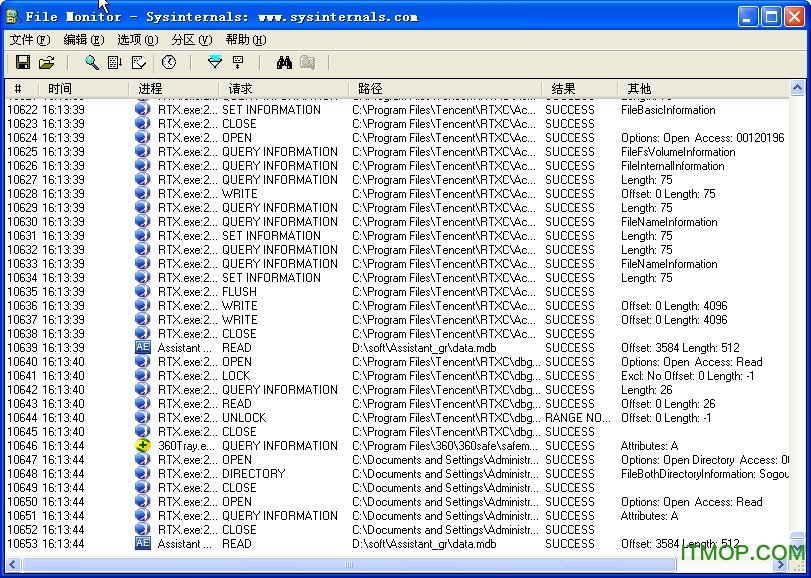Open the Filter dialog via funnel icon

pyautogui.click(x=215, y=62)
